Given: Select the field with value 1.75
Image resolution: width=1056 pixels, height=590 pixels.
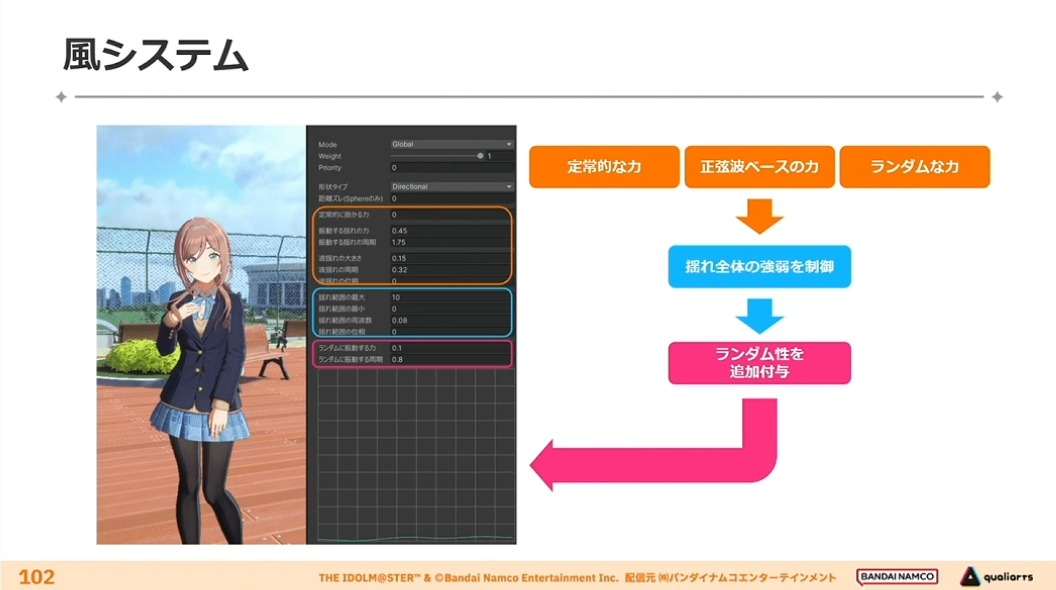Looking at the screenshot, I should pyautogui.click(x=449, y=242).
